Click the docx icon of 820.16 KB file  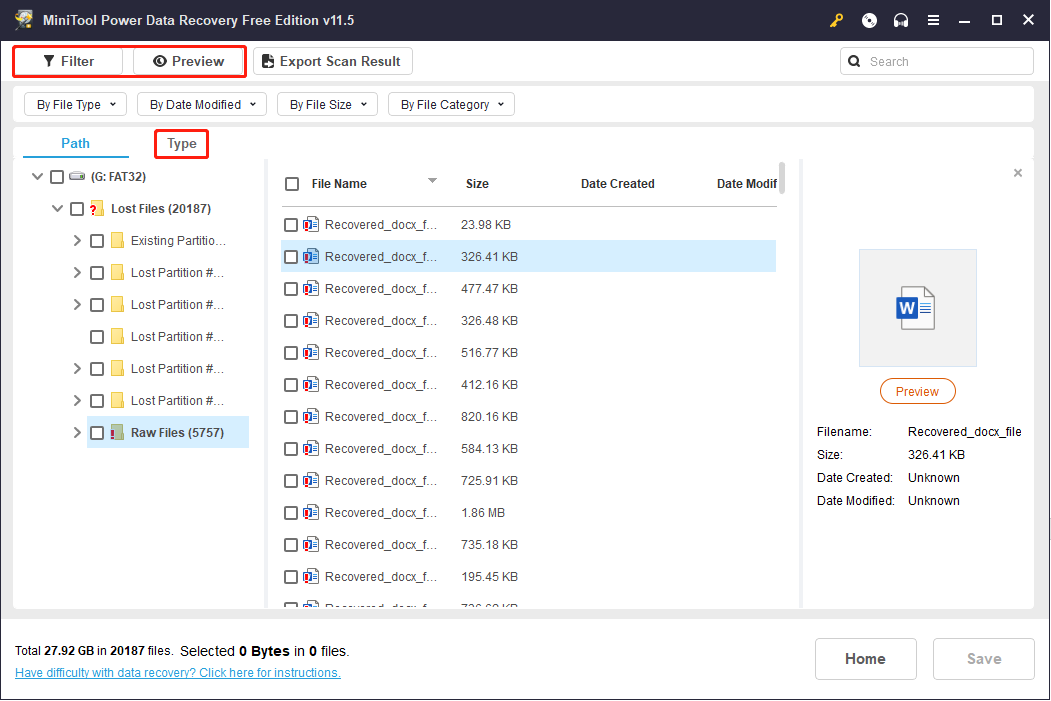(310, 417)
